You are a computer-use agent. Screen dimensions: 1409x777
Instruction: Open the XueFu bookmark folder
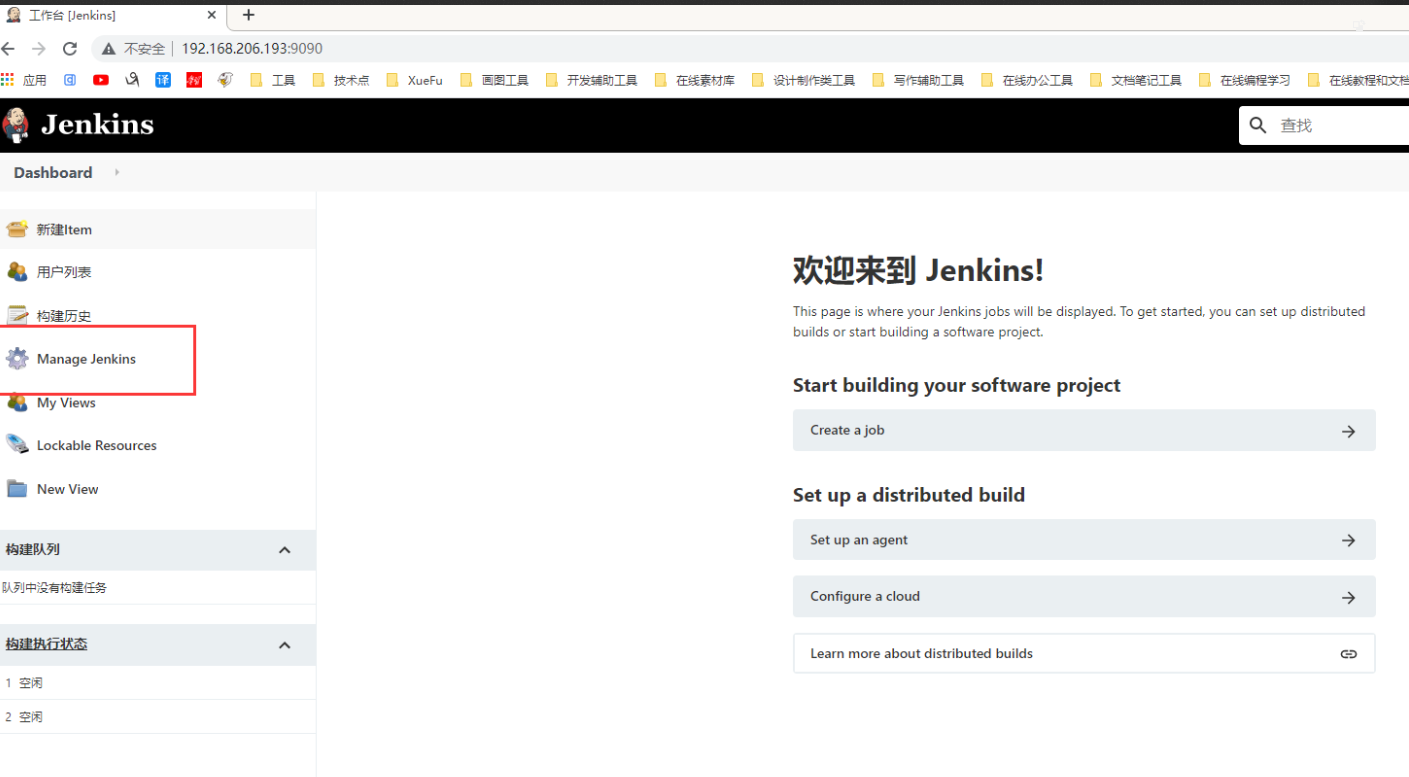413,80
